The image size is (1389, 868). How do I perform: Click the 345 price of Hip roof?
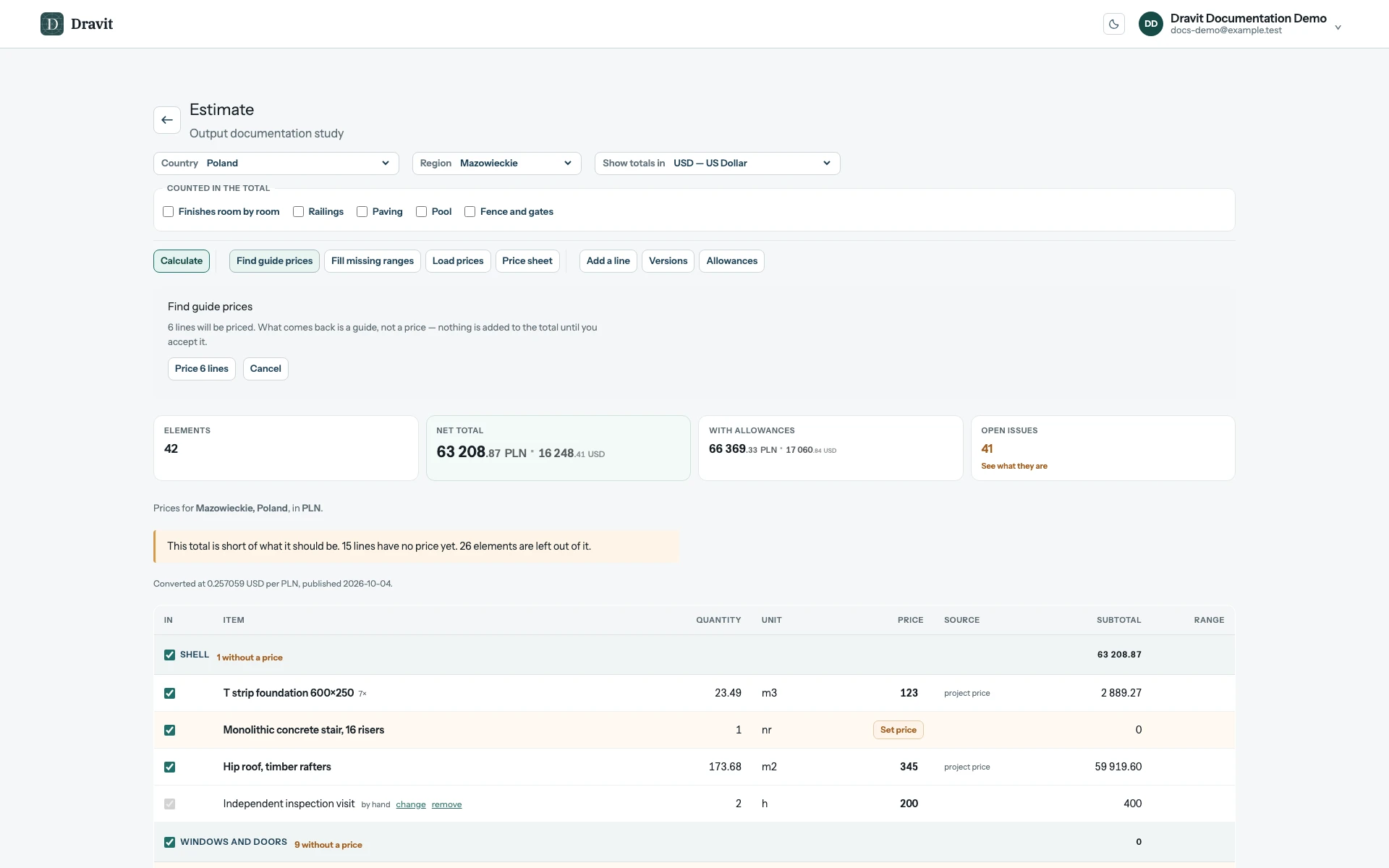909,767
